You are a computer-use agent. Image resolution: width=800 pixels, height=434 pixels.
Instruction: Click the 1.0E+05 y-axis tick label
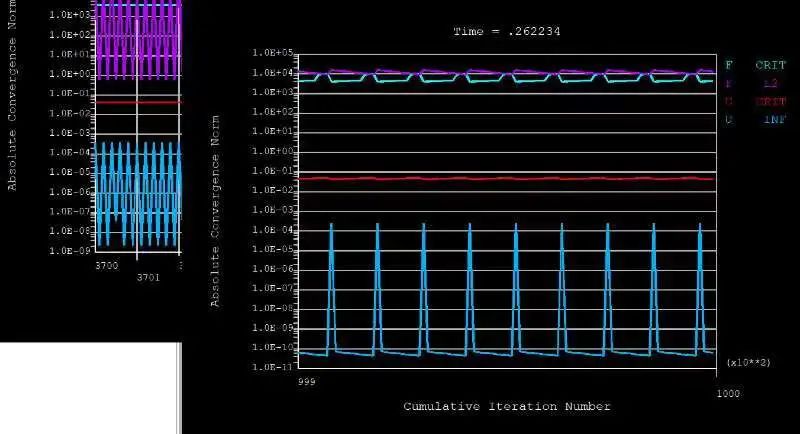[272, 53]
